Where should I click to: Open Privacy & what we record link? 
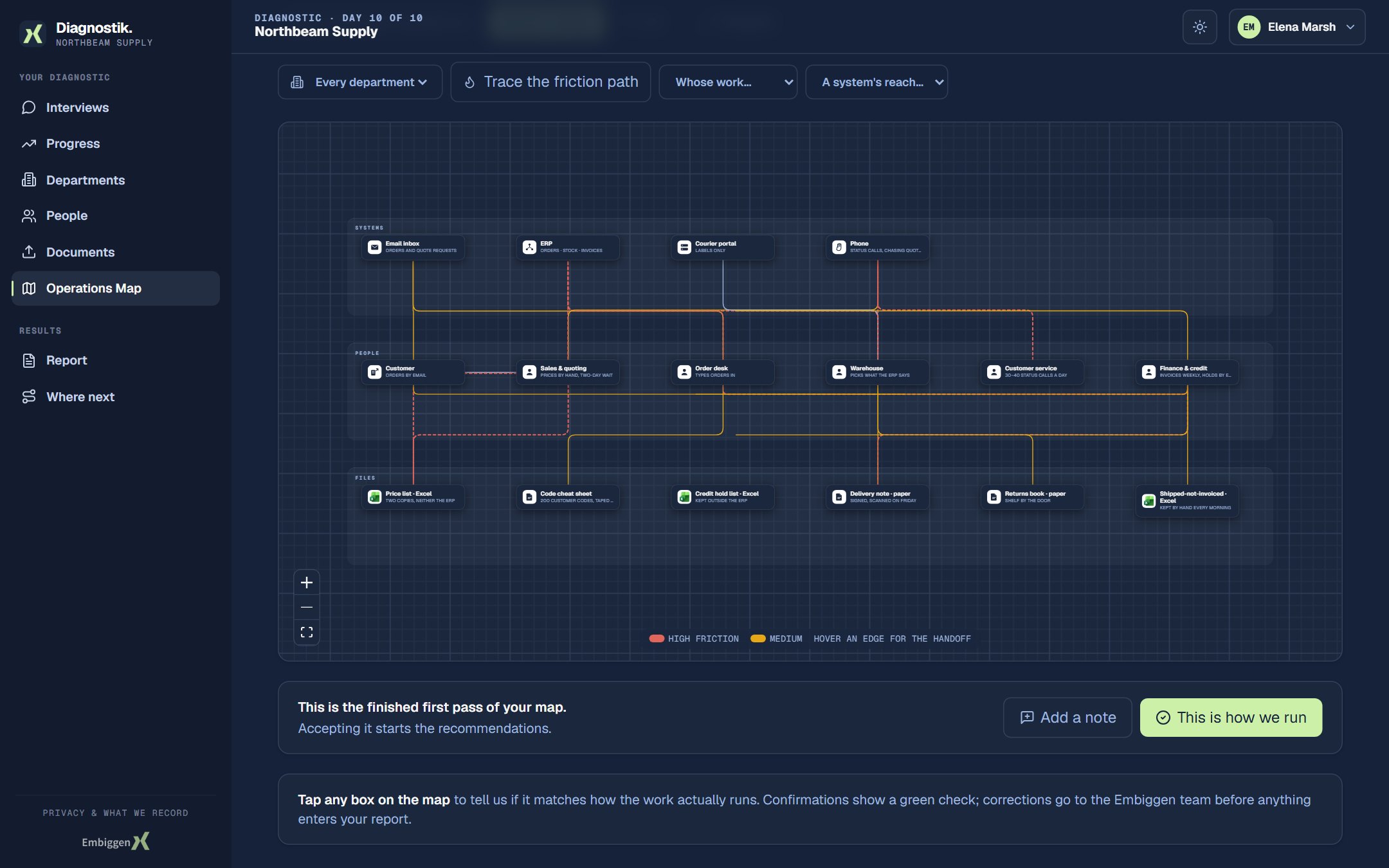tap(116, 813)
